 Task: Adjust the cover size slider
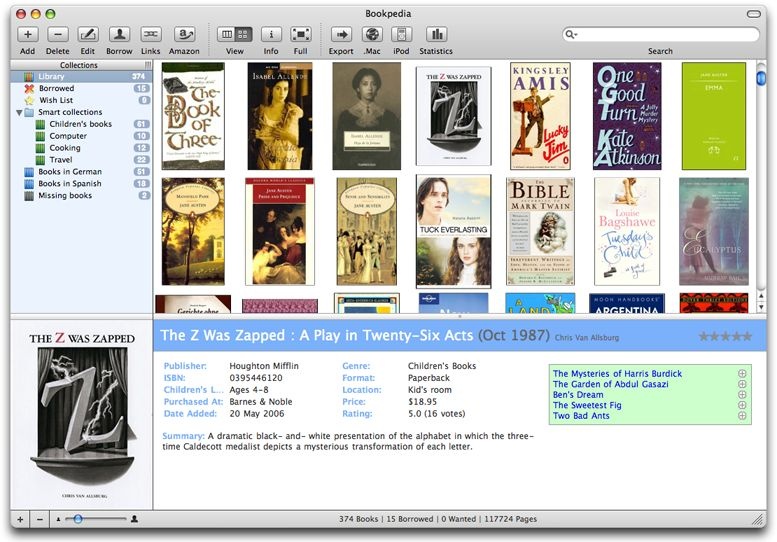click(x=78, y=519)
